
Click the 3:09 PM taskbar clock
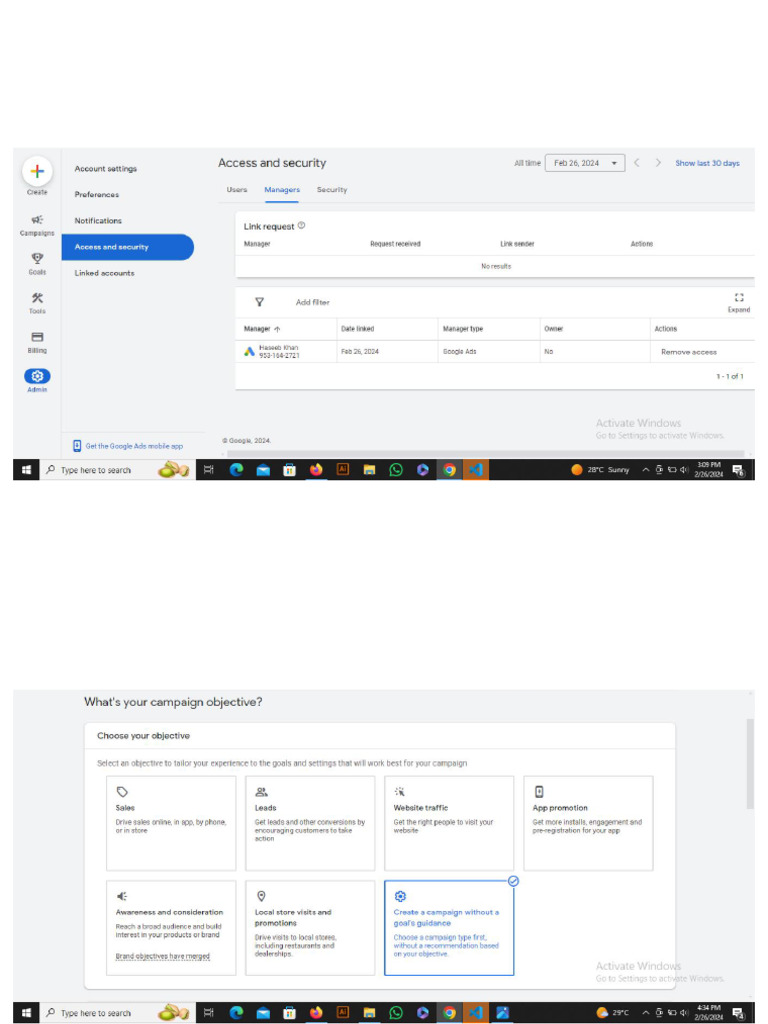tap(709, 470)
